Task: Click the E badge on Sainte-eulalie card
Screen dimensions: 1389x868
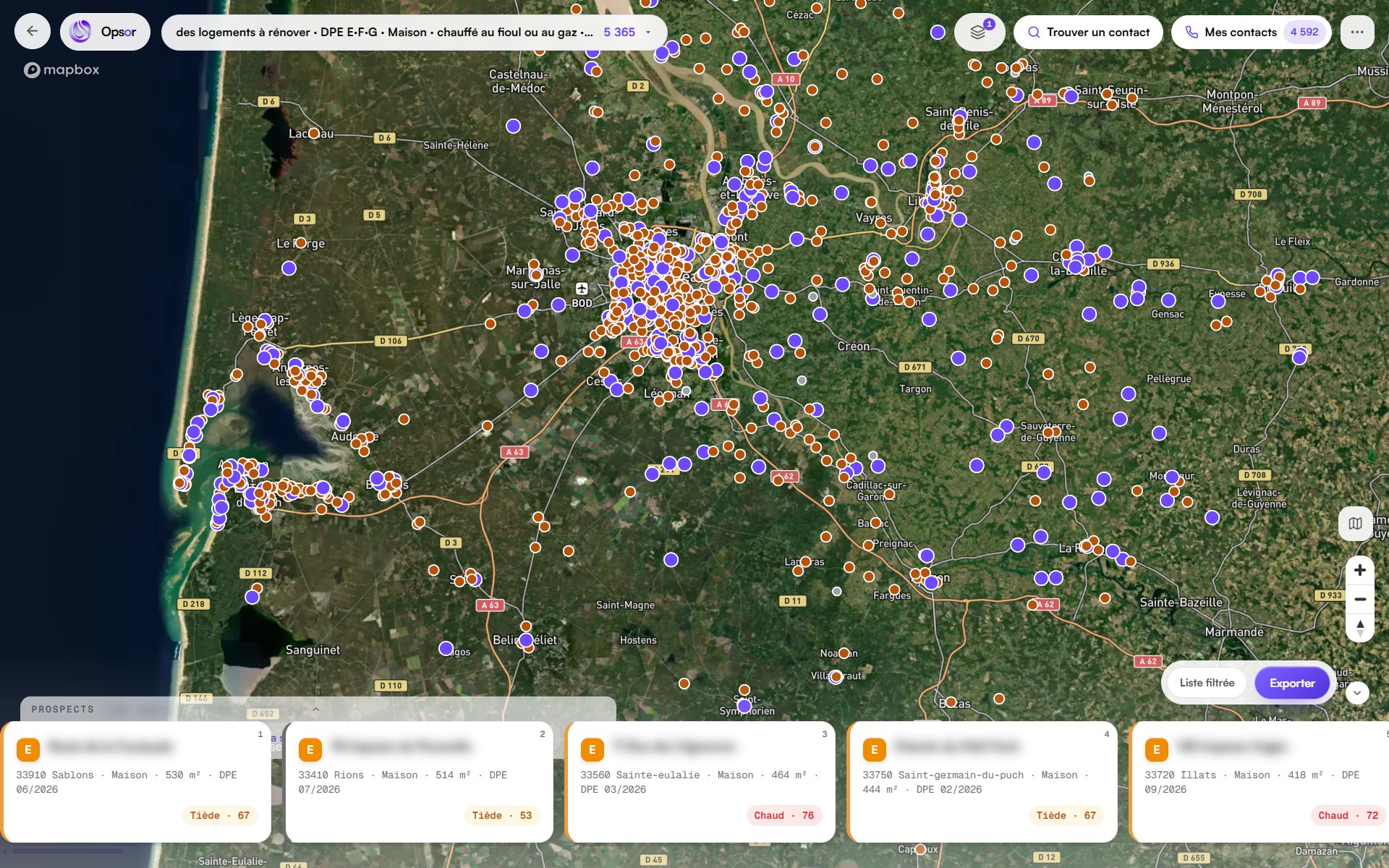Action: point(592,749)
